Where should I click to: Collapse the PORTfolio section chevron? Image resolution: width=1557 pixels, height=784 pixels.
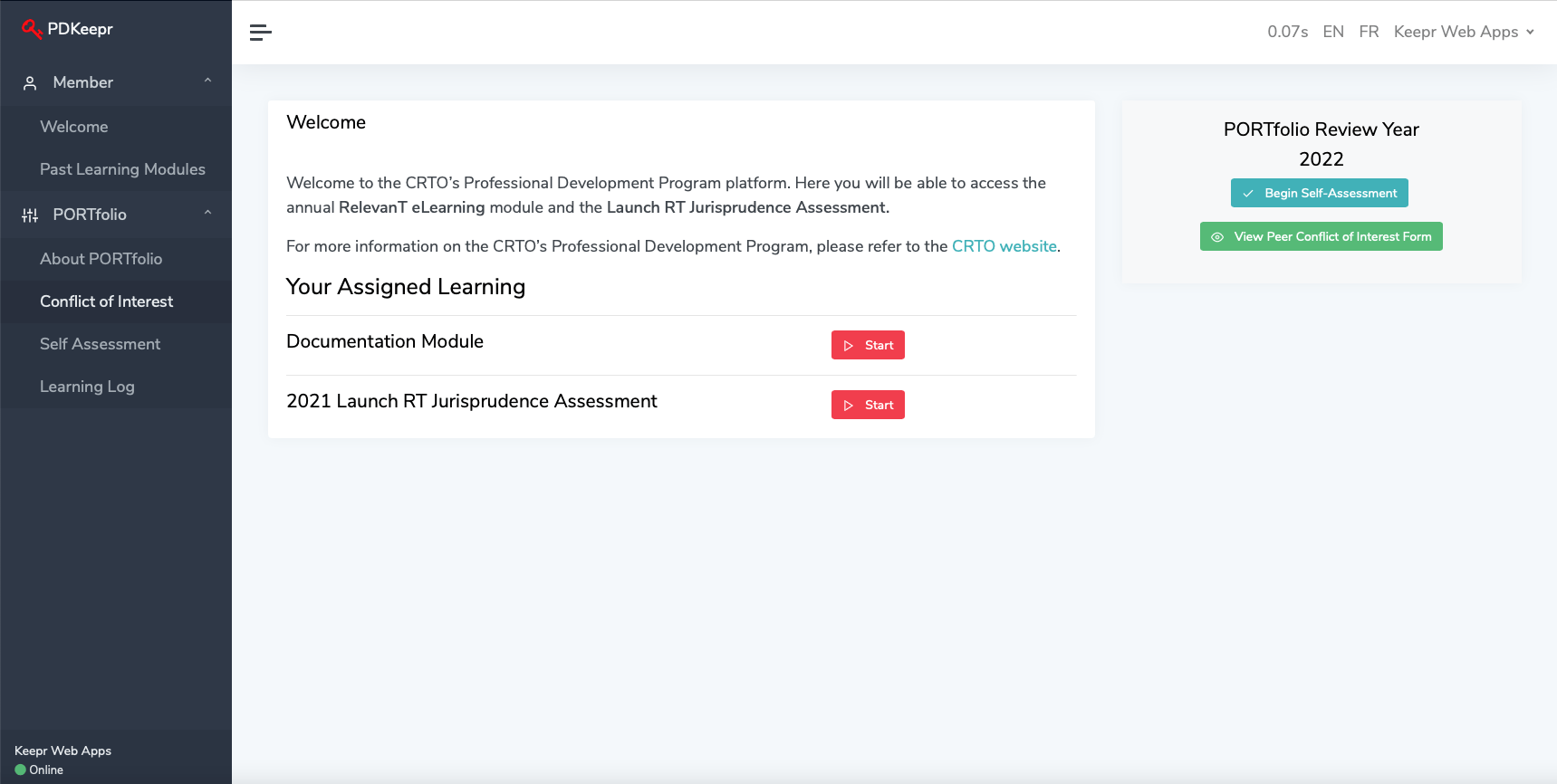pos(207,214)
